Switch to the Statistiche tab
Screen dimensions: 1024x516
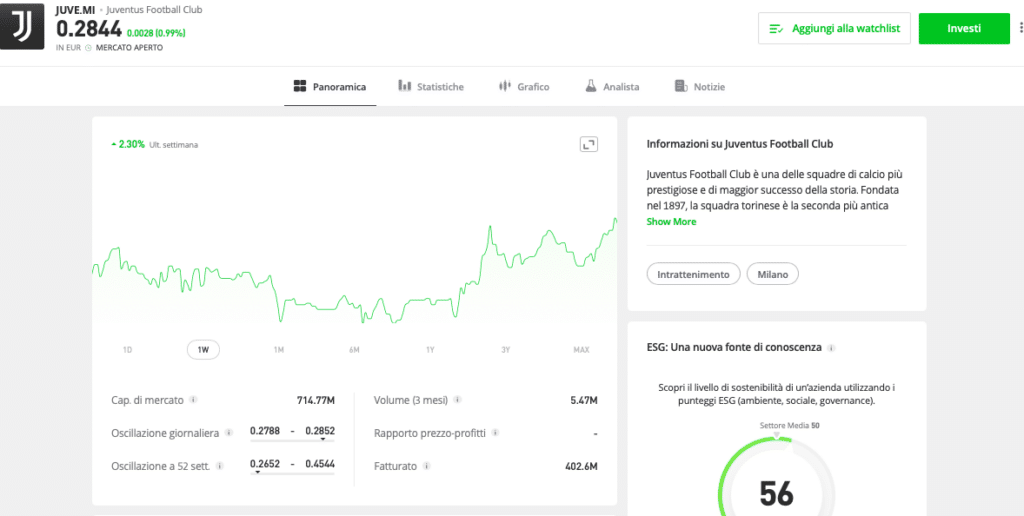(x=431, y=86)
